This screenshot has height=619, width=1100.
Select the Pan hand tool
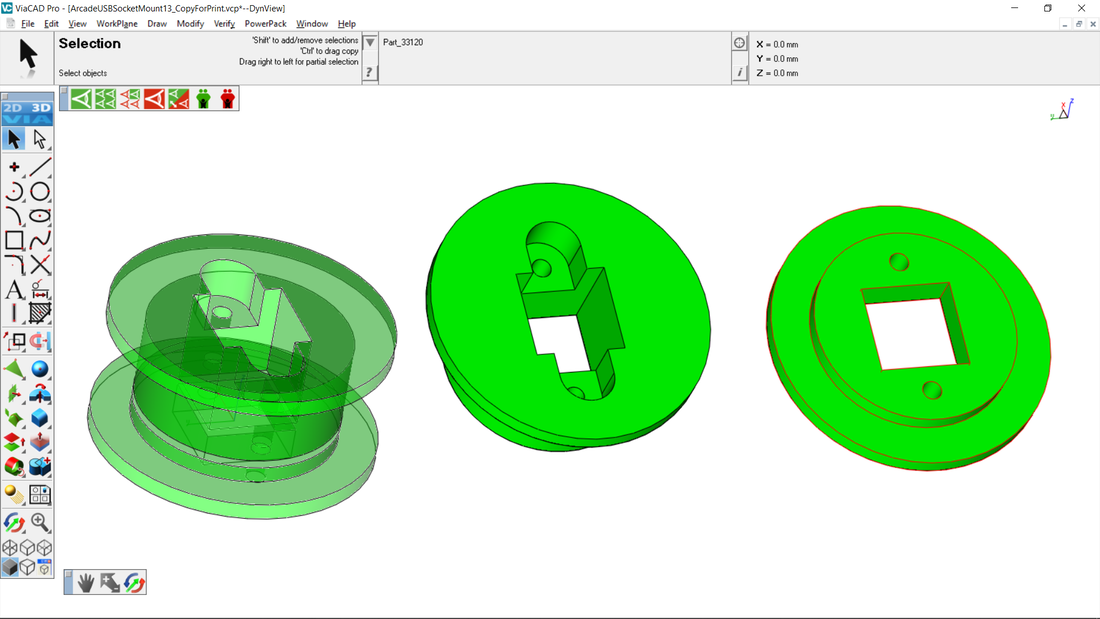tap(86, 583)
